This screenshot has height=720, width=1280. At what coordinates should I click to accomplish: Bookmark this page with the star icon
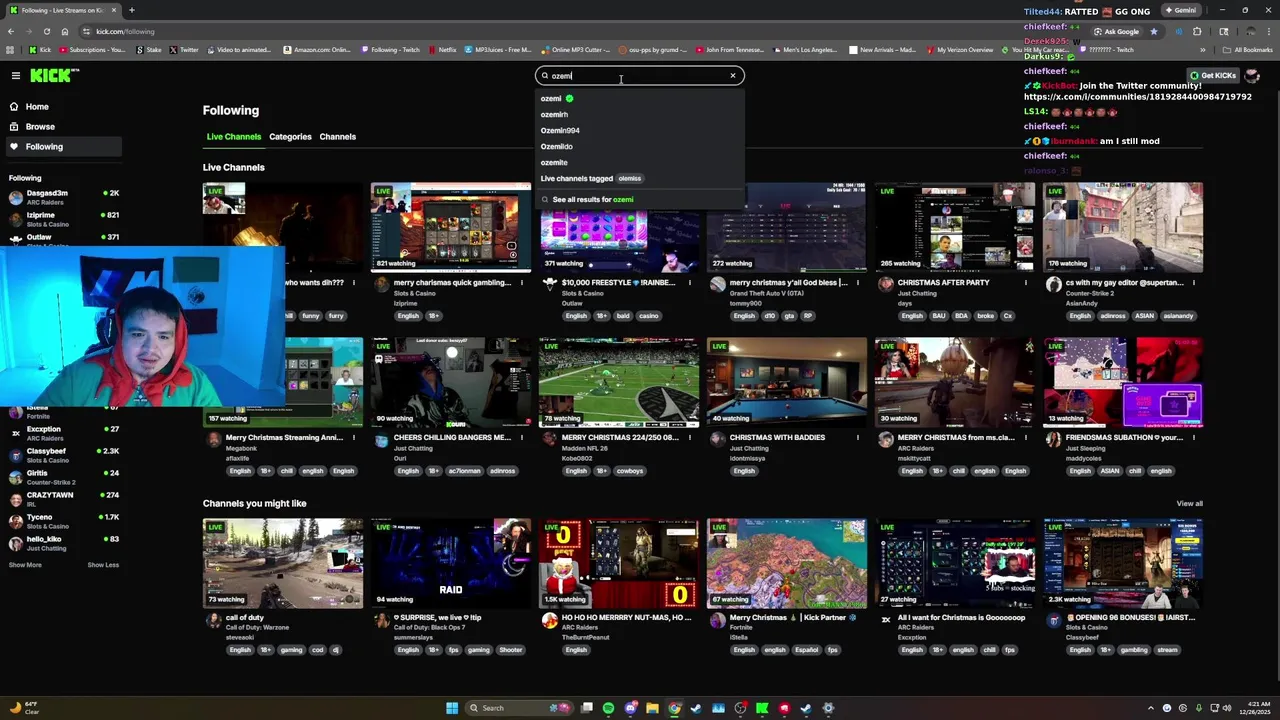coord(1153,31)
